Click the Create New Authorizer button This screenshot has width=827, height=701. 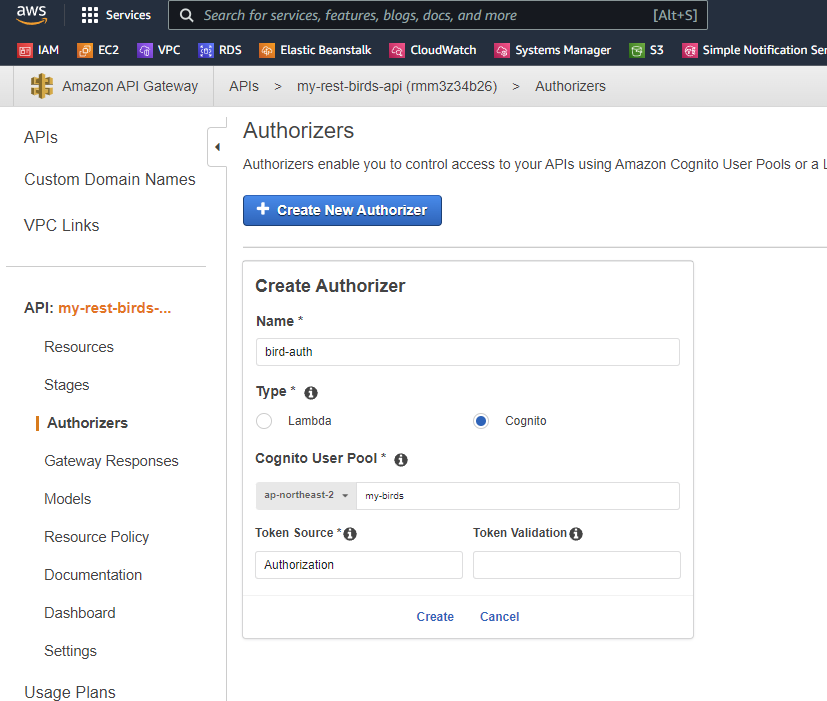[x=342, y=210]
